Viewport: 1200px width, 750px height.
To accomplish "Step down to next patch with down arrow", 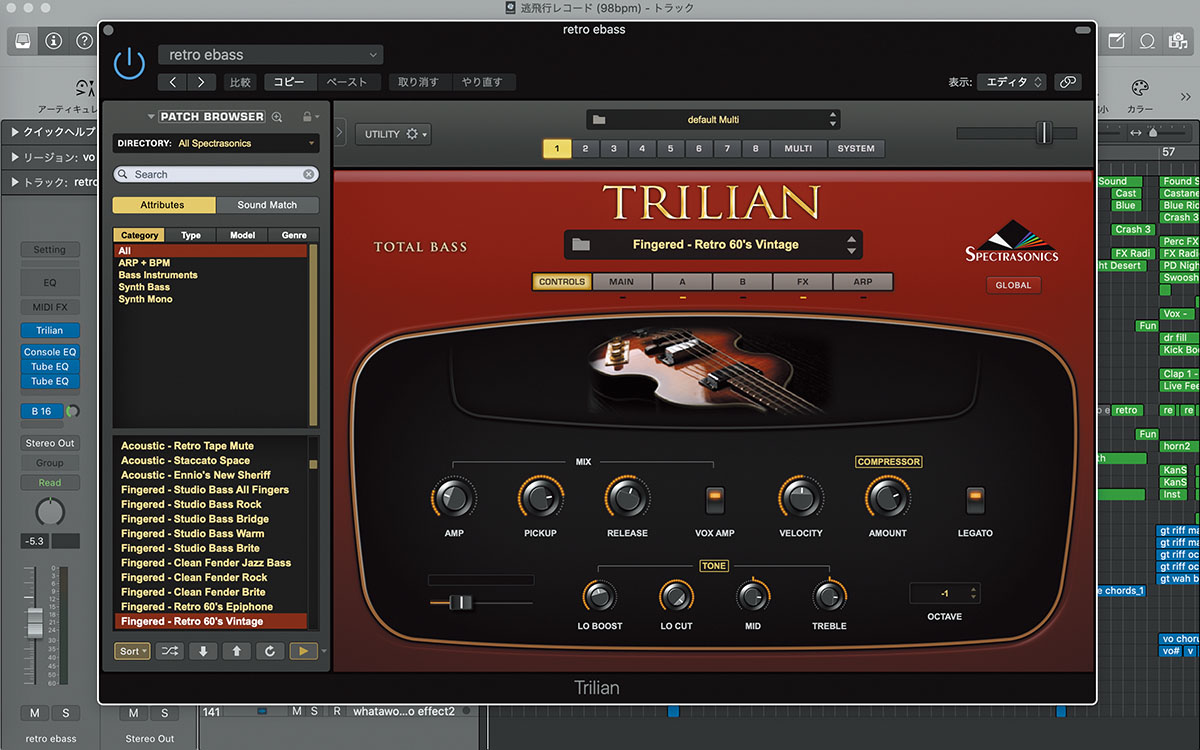I will pos(203,651).
